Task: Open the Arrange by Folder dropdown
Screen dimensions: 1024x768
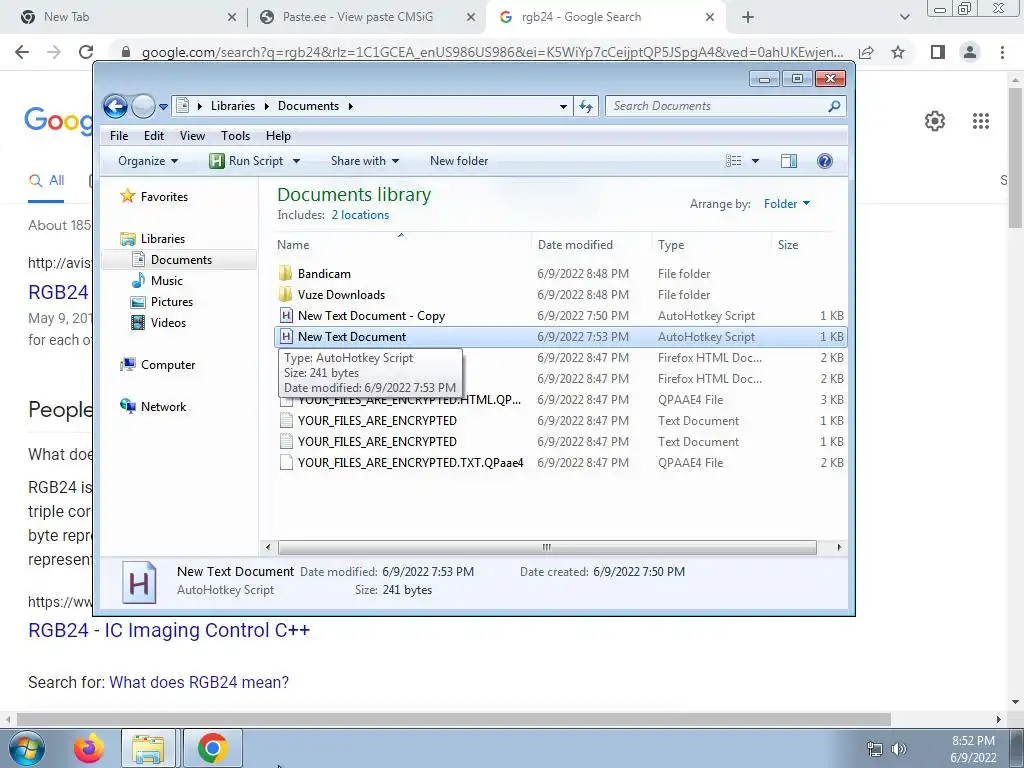Action: (x=787, y=204)
